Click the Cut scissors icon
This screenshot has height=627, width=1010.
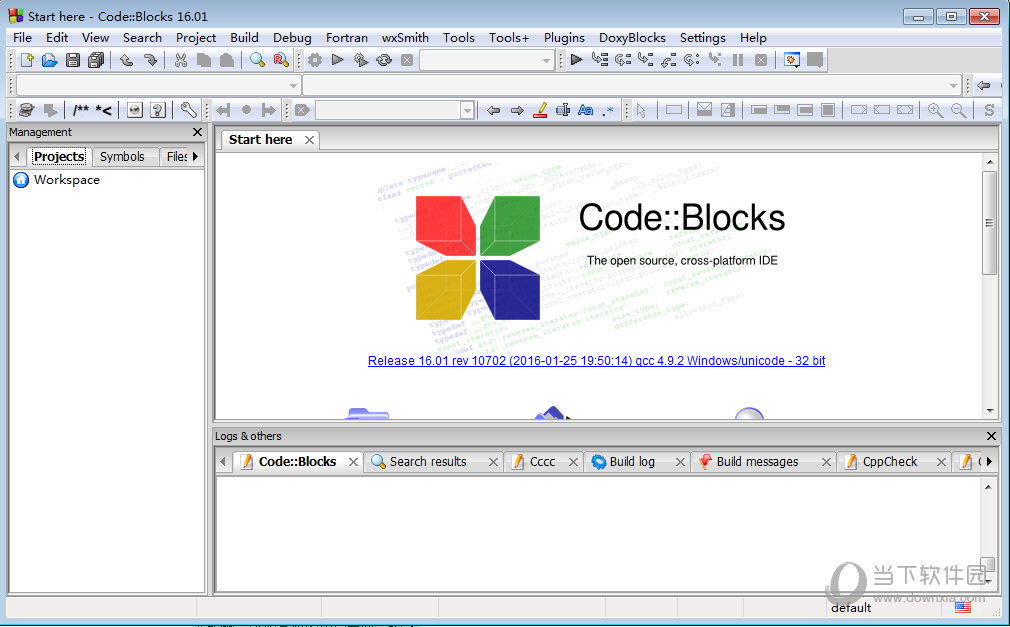coord(181,60)
